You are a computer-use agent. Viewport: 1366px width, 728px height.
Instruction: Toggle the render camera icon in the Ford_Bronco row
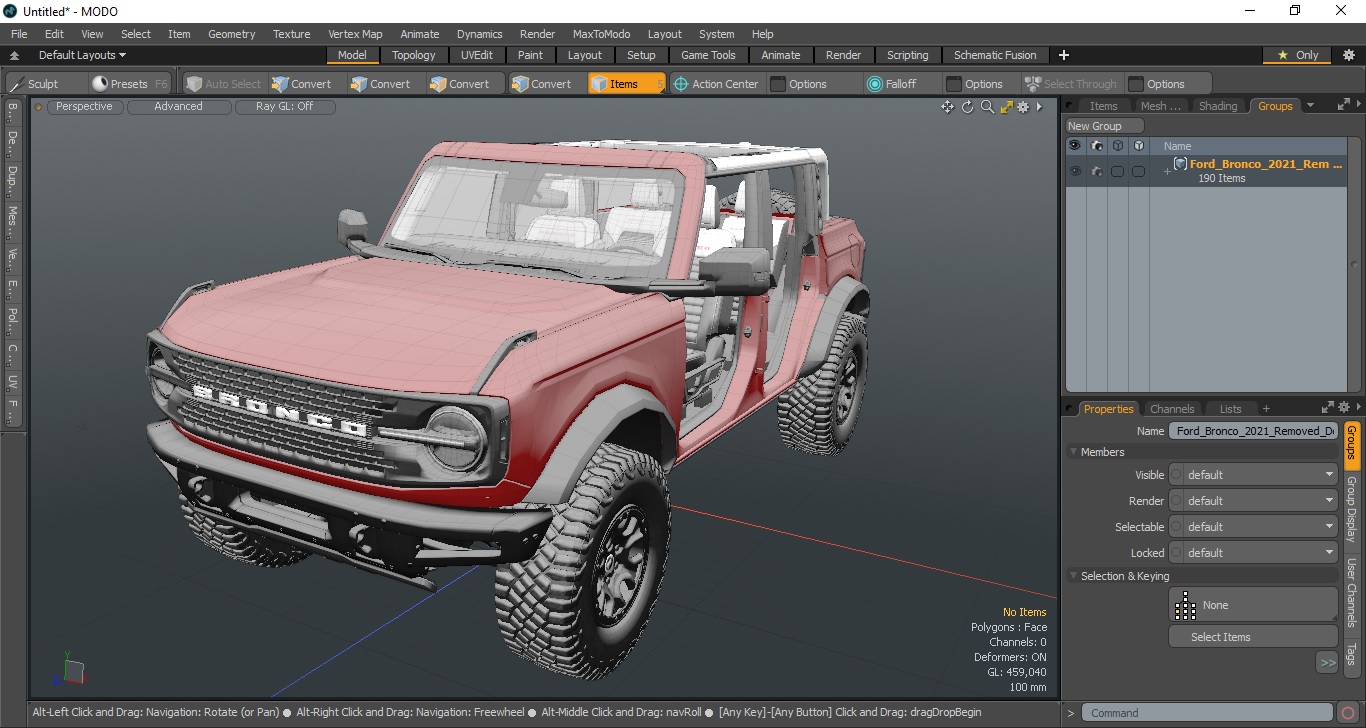(x=1097, y=171)
